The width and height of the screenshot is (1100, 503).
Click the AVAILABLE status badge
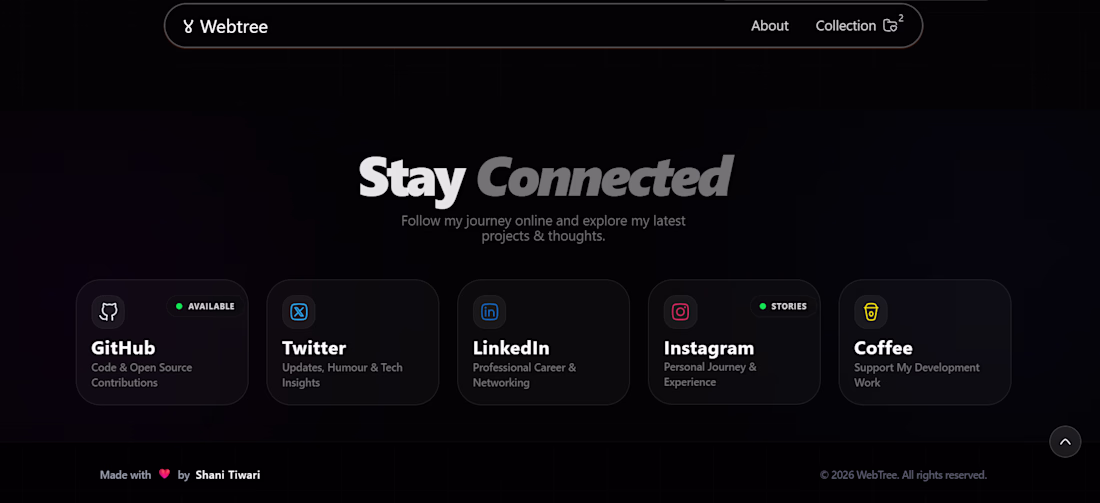tap(205, 306)
